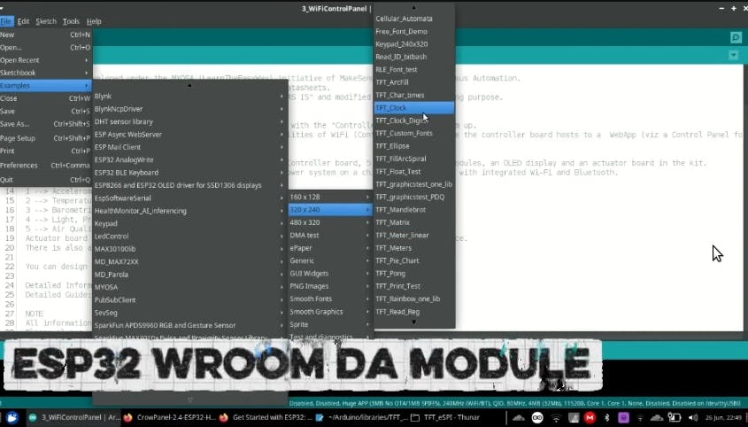Expand the Blynk examples submenu

[x=190, y=96]
